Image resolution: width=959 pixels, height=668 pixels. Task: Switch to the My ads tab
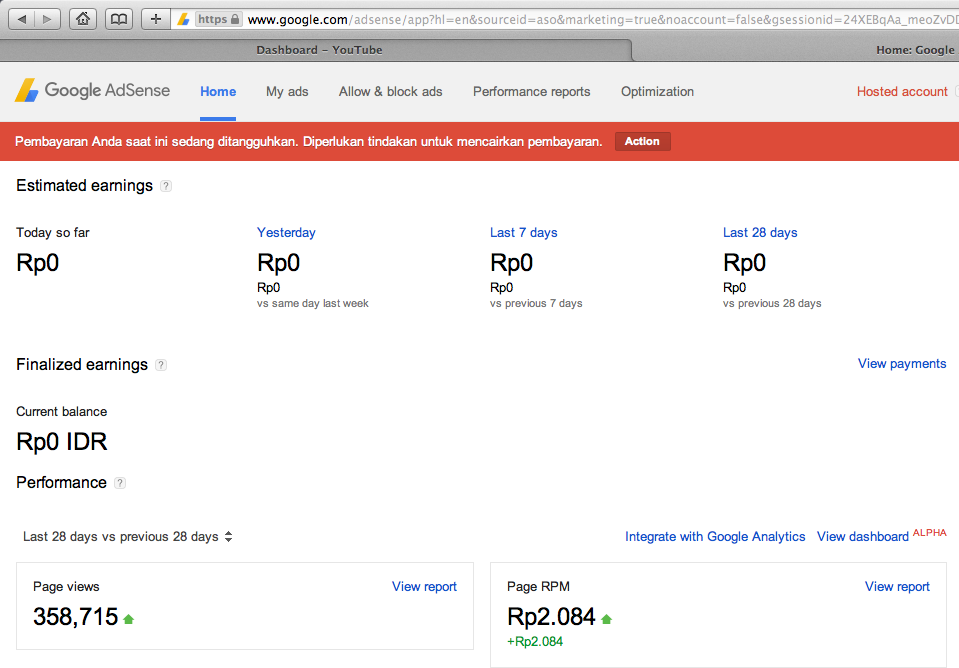point(287,92)
